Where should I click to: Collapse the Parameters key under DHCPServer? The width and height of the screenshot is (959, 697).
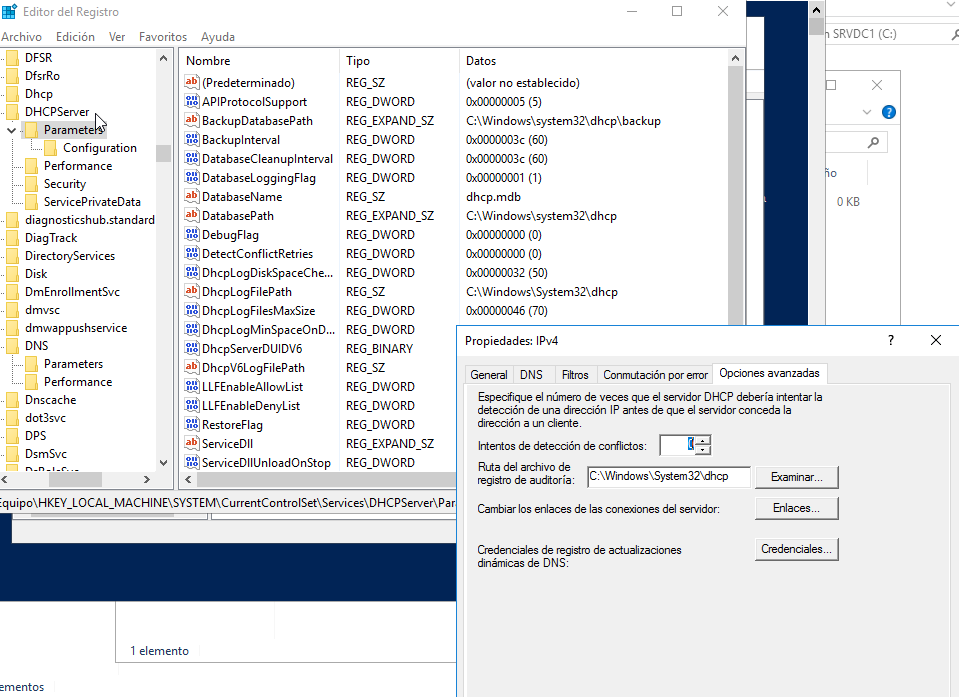11,130
